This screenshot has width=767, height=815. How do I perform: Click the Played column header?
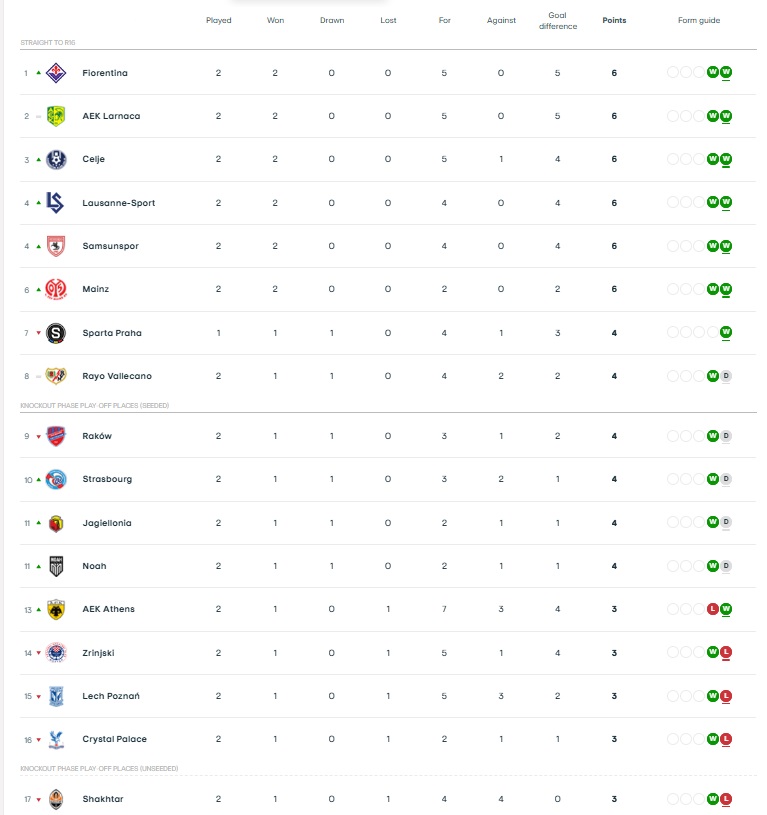click(x=218, y=20)
